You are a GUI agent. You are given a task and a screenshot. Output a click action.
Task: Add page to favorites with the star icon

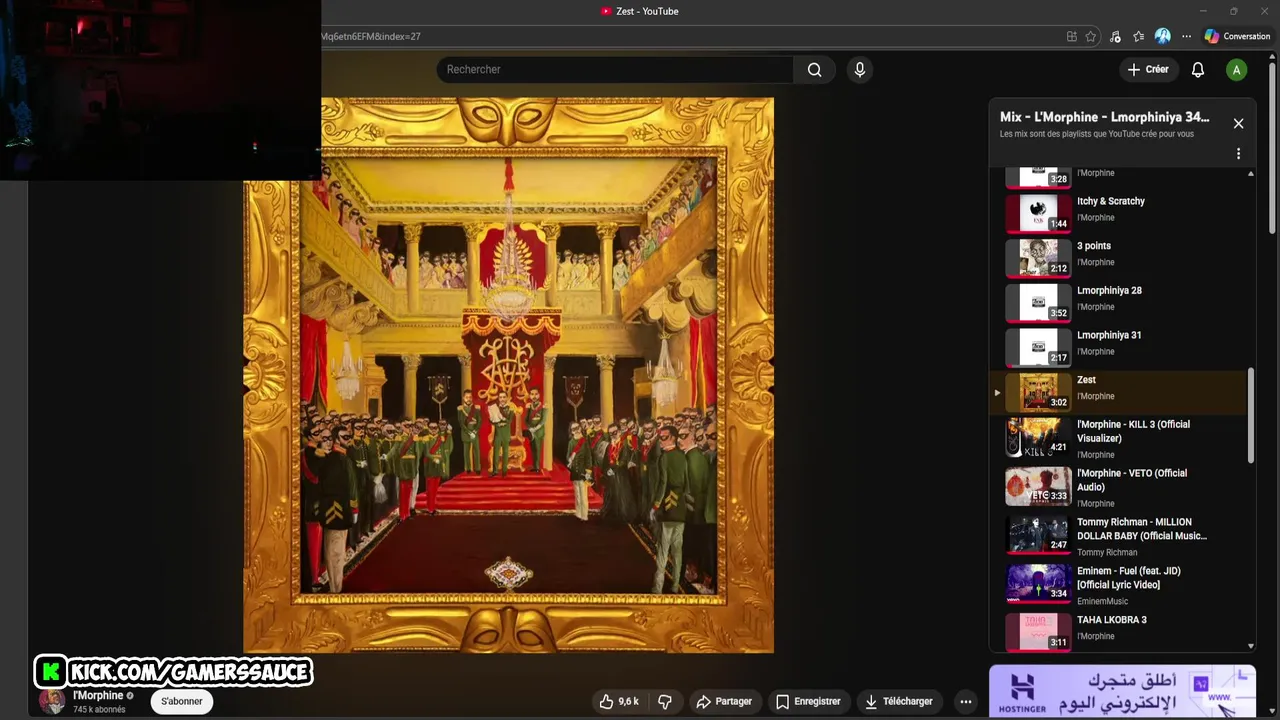(x=1090, y=36)
